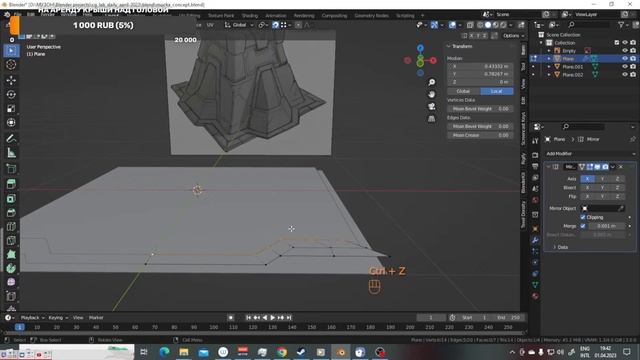This screenshot has height=360, width=640.
Task: Select Global in Transform panel
Action: click(464, 91)
